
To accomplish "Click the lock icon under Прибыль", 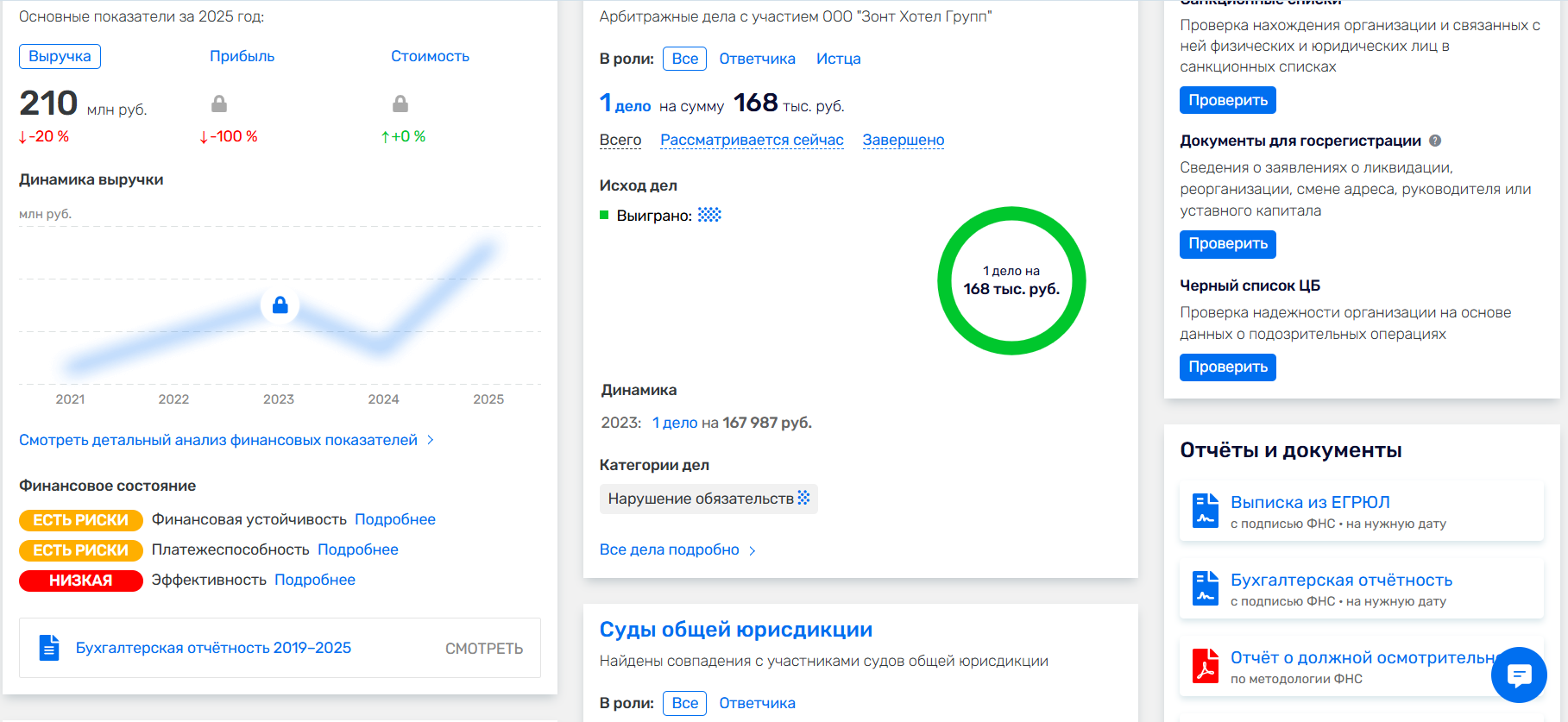I will click(x=219, y=104).
